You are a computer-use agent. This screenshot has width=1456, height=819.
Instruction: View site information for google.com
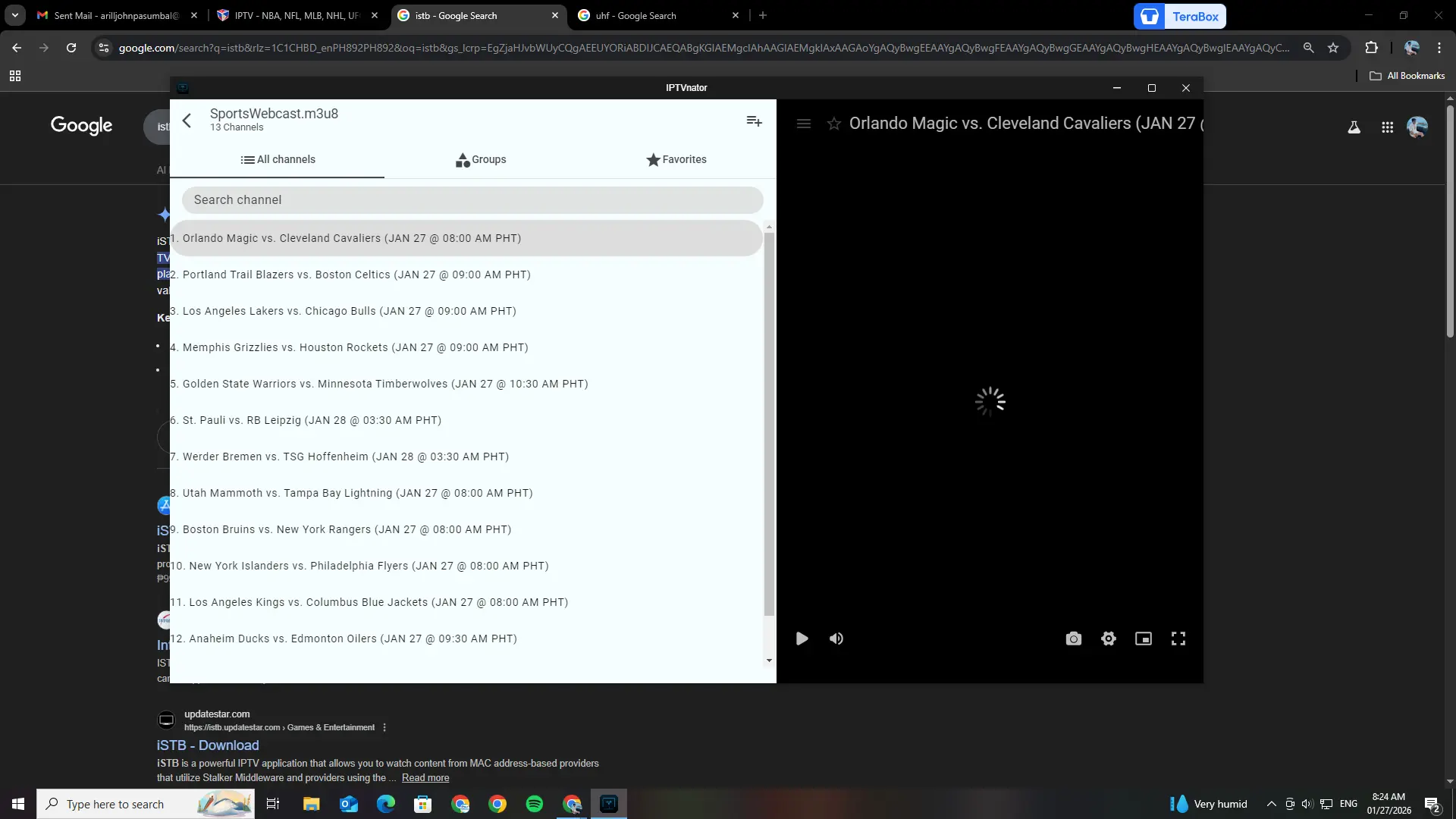tap(104, 48)
